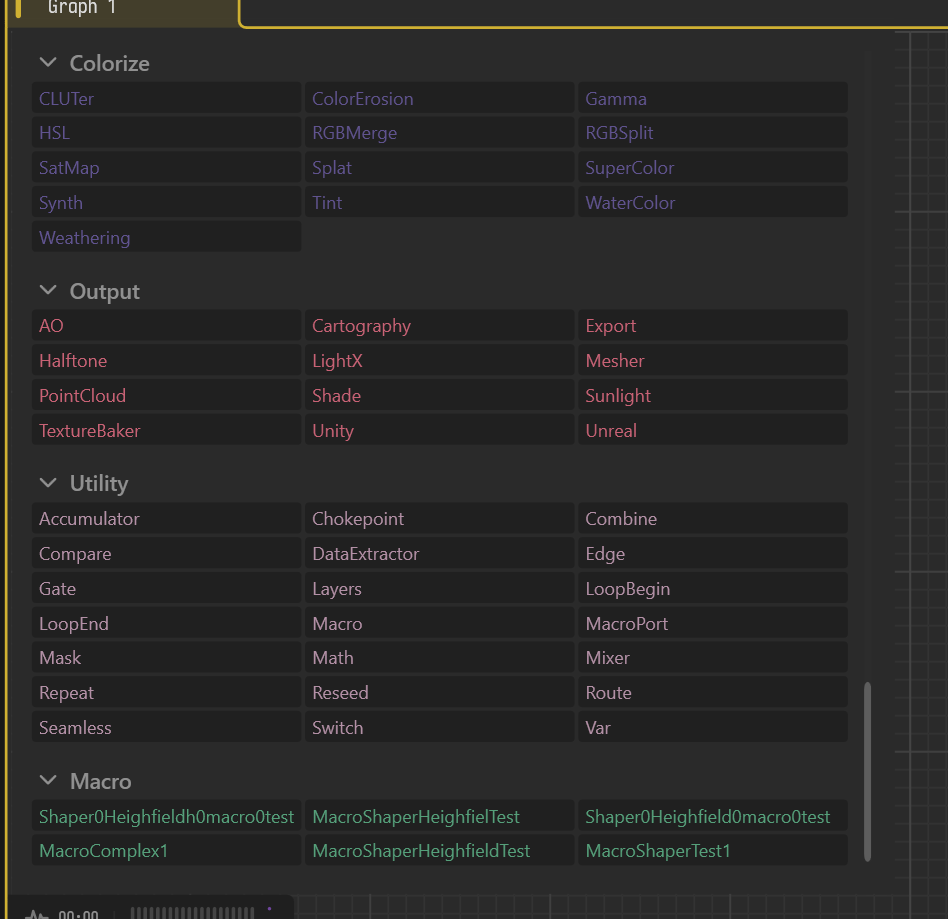Click the node list vertical scrollbar
Viewport: 948px width, 919px height.
tap(868, 771)
